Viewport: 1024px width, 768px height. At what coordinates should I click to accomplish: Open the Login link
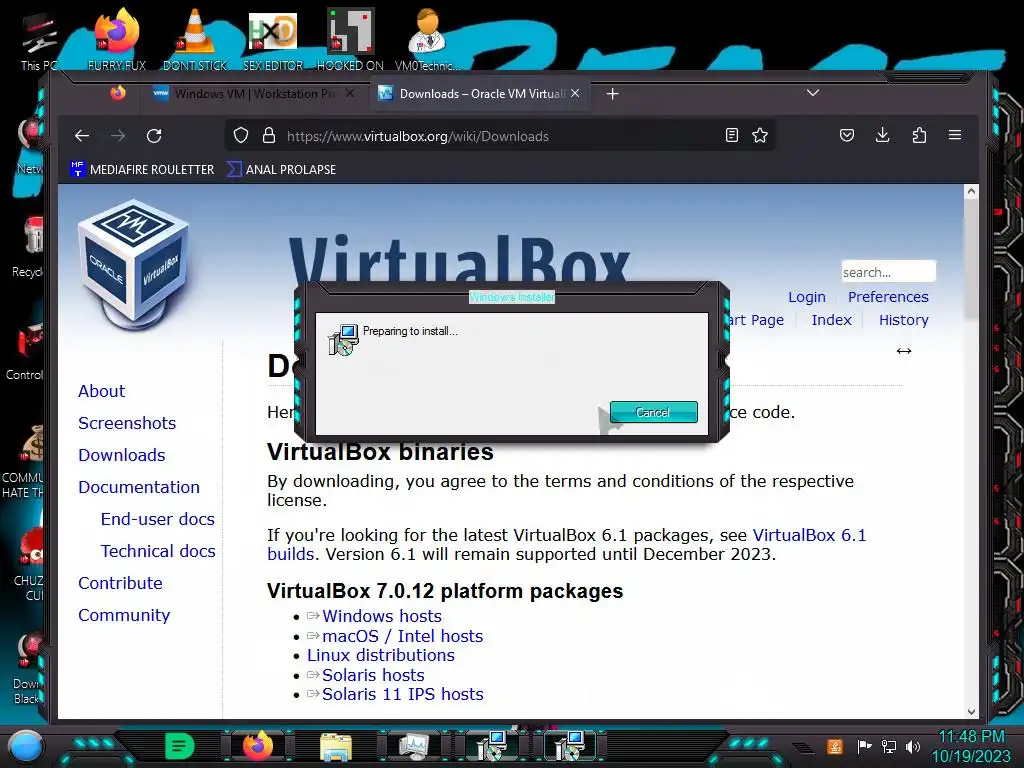click(x=807, y=297)
